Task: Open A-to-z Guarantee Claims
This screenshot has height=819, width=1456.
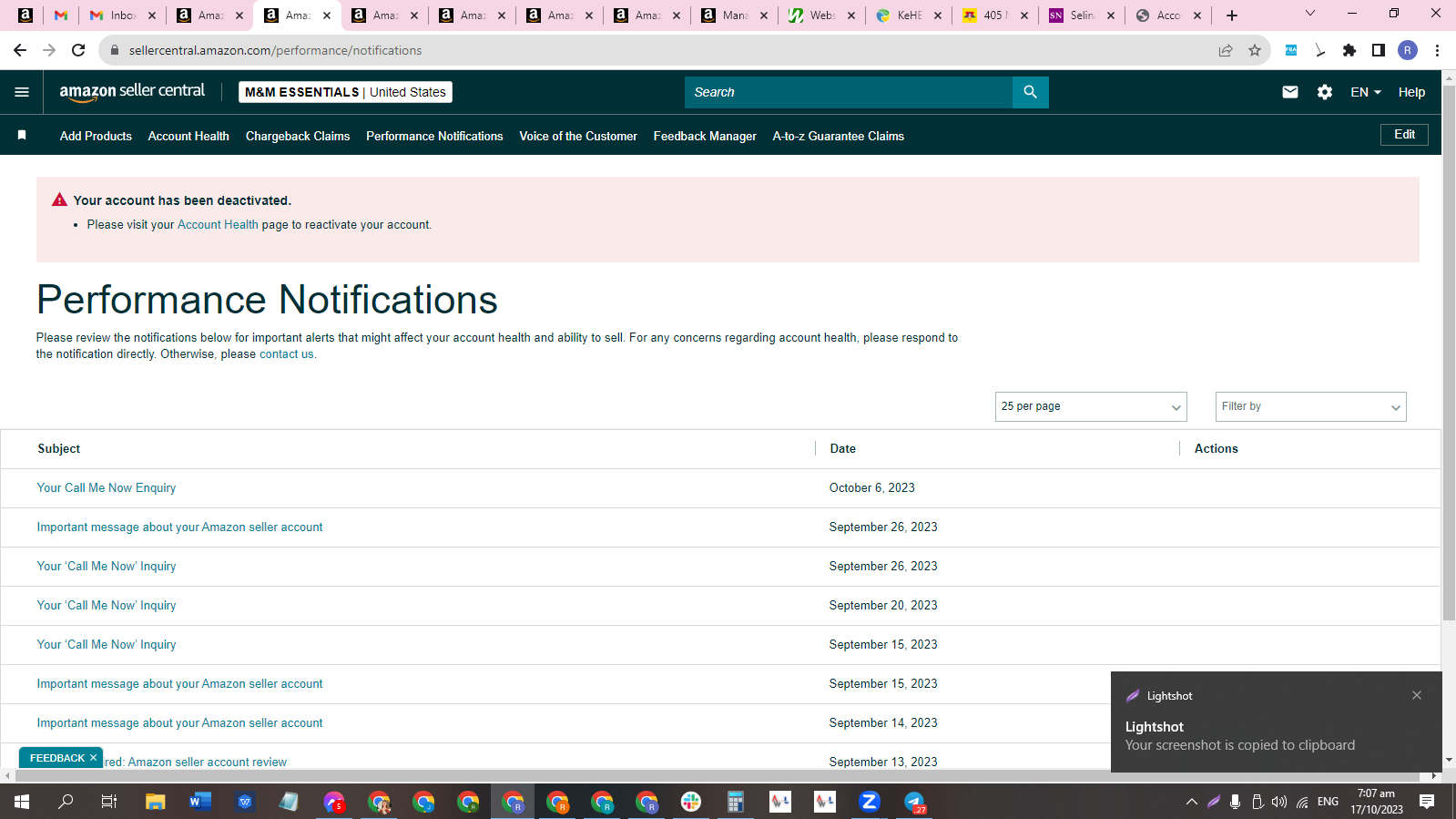Action: tap(838, 136)
